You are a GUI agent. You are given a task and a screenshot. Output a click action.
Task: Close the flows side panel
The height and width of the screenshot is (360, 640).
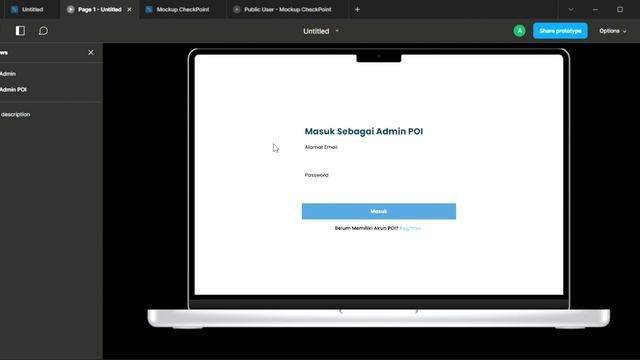click(91, 52)
